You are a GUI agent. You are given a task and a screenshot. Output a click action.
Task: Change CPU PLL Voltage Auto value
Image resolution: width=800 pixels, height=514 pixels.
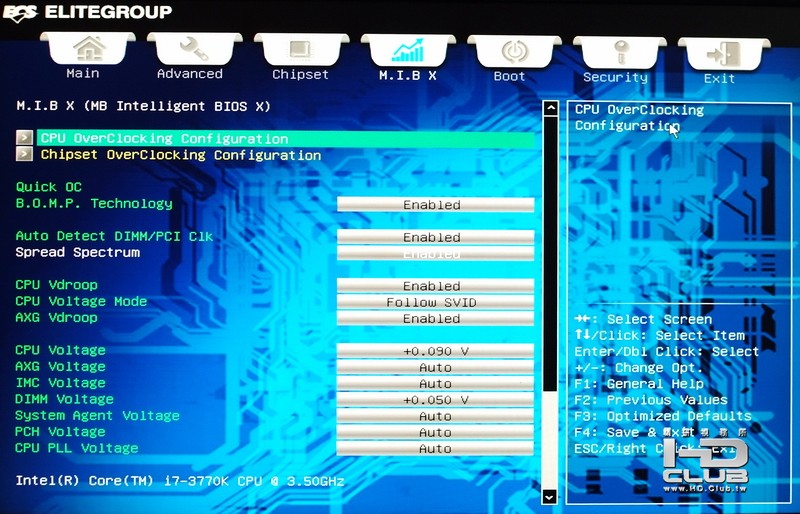click(435, 449)
